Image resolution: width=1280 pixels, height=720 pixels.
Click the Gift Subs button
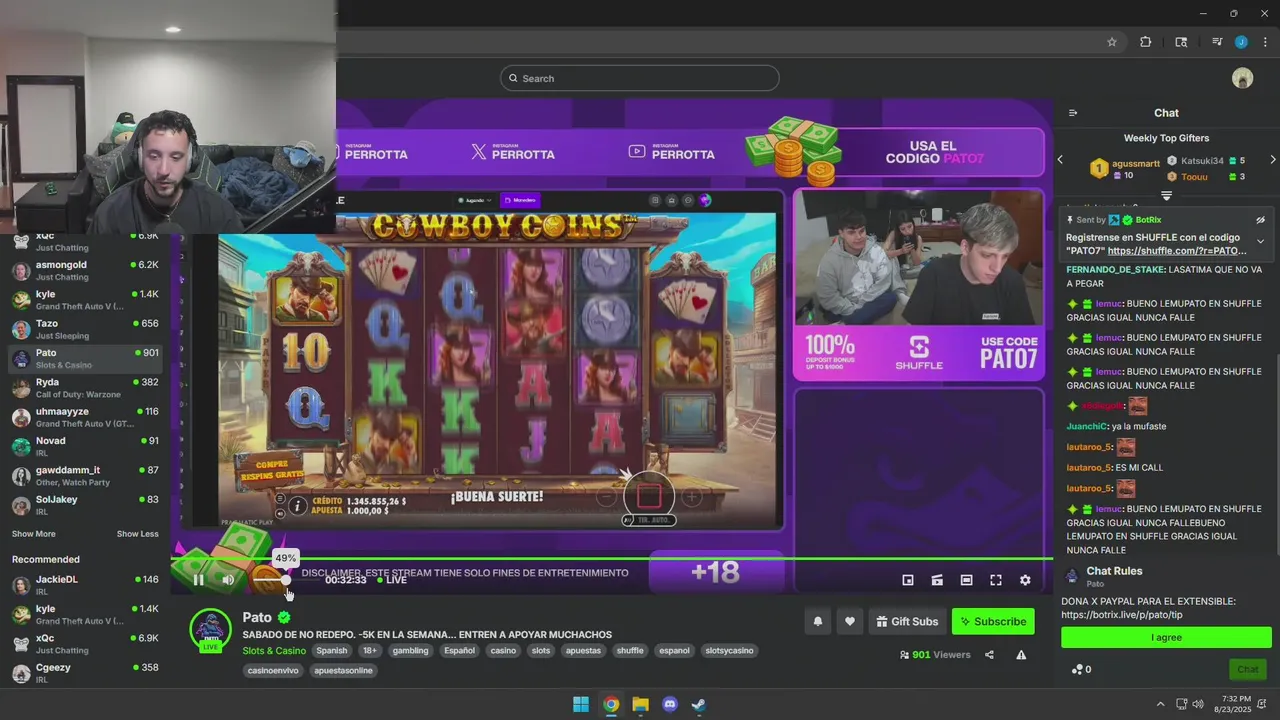point(907,621)
